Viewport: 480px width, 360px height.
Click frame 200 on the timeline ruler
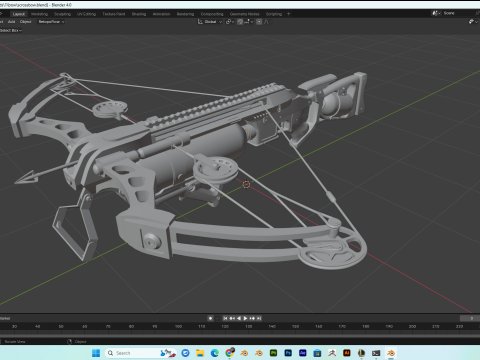tap(412, 326)
